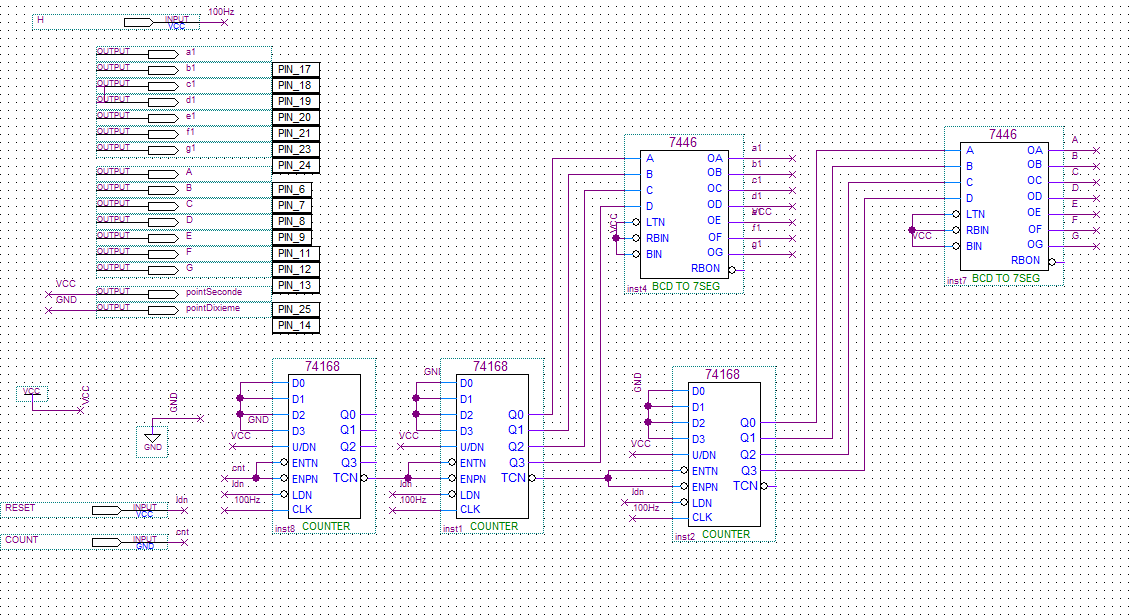Select the a1 output pin symbol
This screenshot has width=1131, height=616.
click(160, 53)
